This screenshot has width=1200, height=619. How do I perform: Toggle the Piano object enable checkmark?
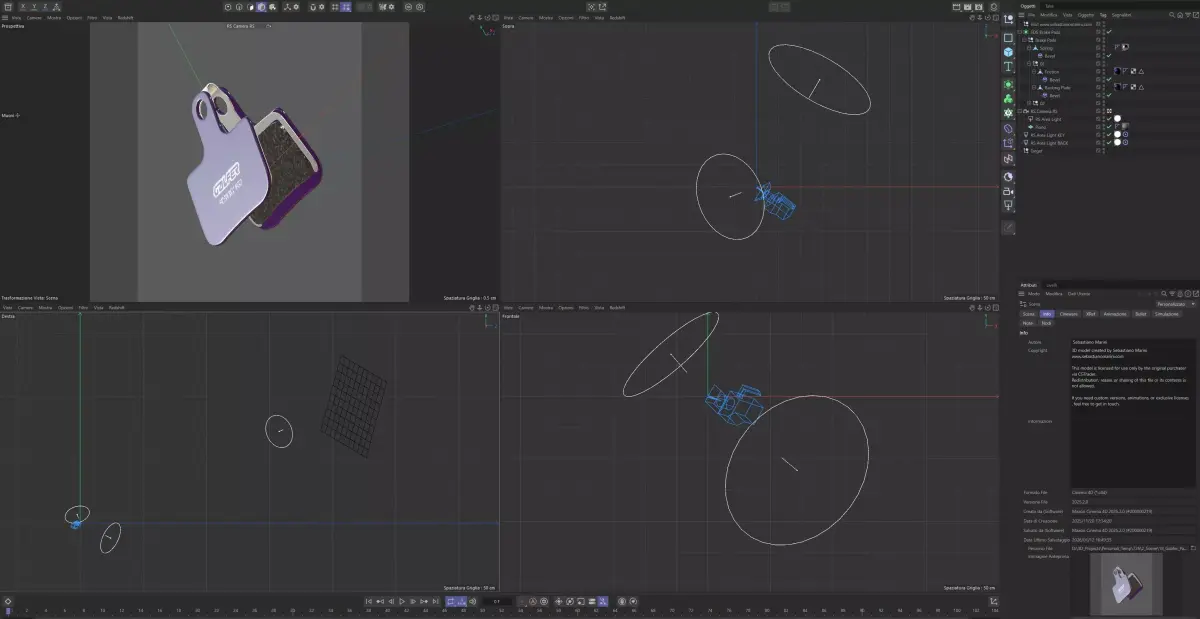point(1109,127)
